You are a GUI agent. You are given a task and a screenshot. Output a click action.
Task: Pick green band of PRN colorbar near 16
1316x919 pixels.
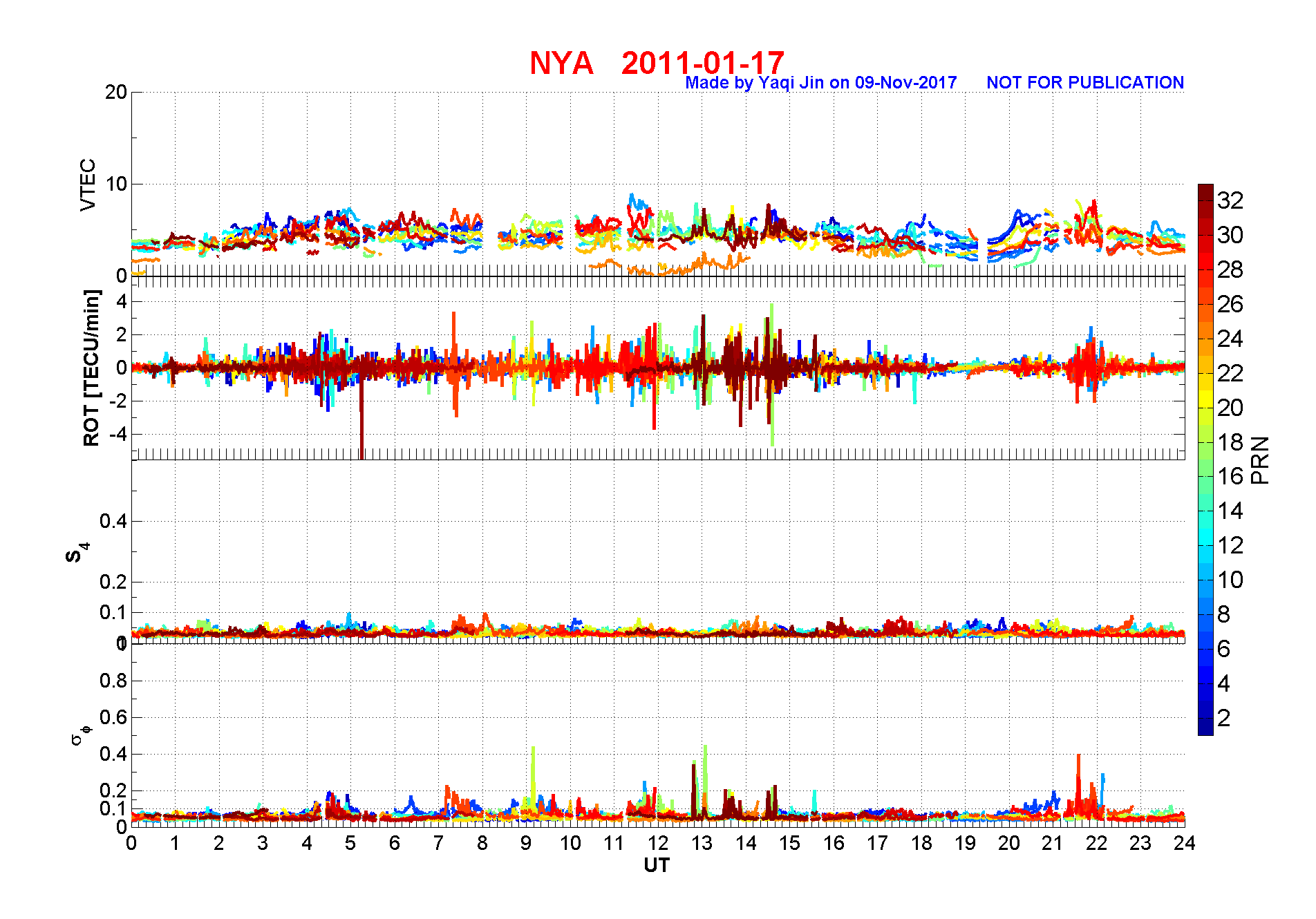(1205, 477)
